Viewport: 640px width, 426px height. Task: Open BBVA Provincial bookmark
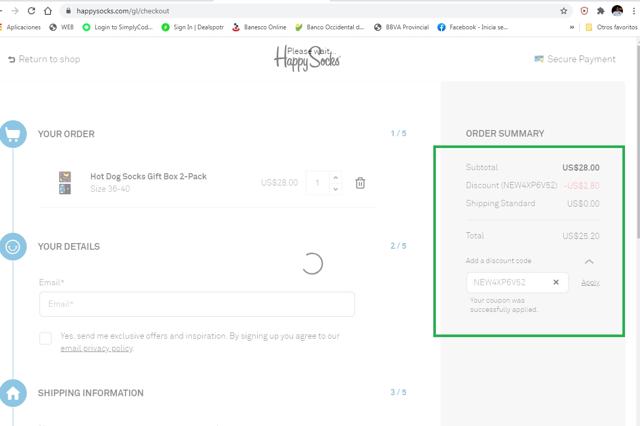tap(402, 27)
